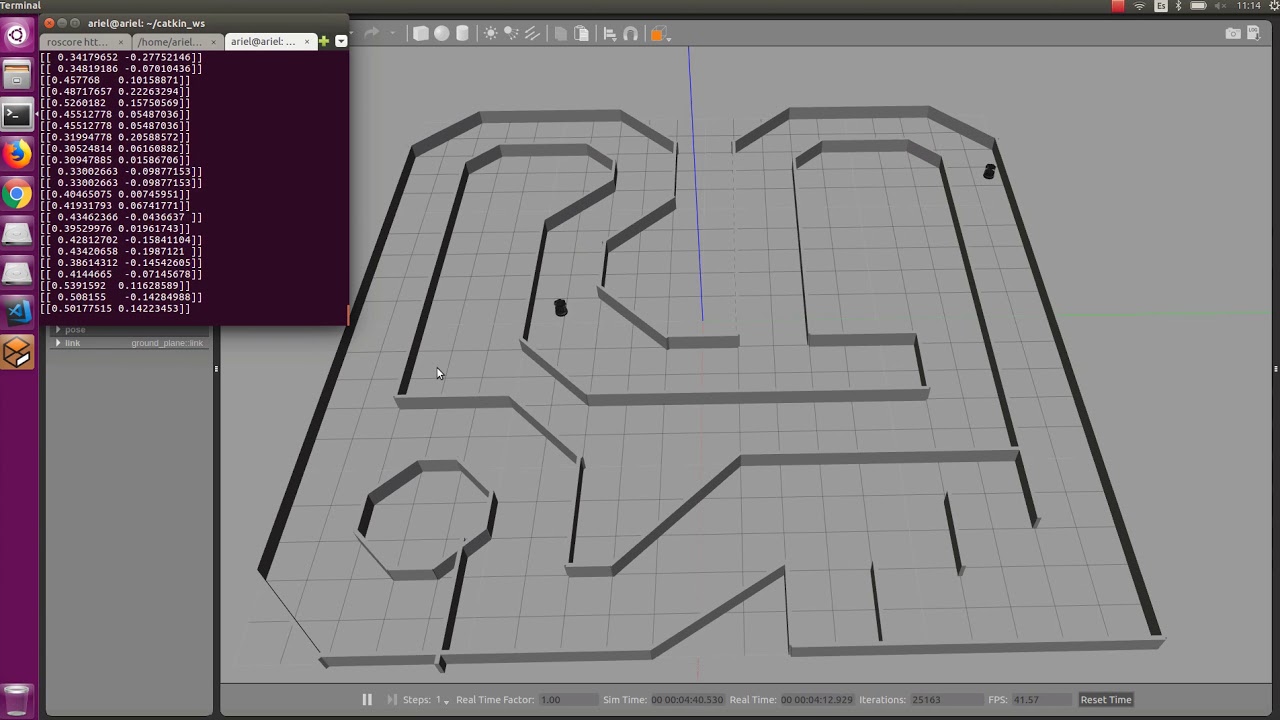Click the Paste icon in Gazebo toolbar

point(582,33)
